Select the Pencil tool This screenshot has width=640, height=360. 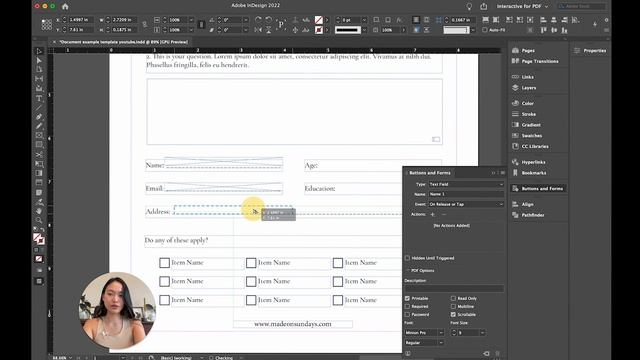[x=39, y=126]
